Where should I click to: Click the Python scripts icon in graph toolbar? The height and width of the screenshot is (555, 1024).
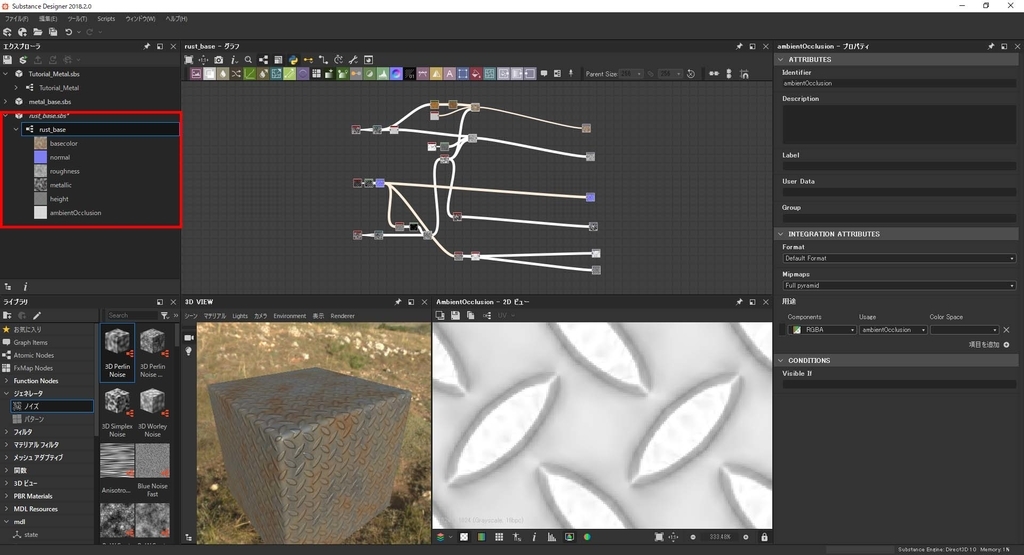coord(293,59)
